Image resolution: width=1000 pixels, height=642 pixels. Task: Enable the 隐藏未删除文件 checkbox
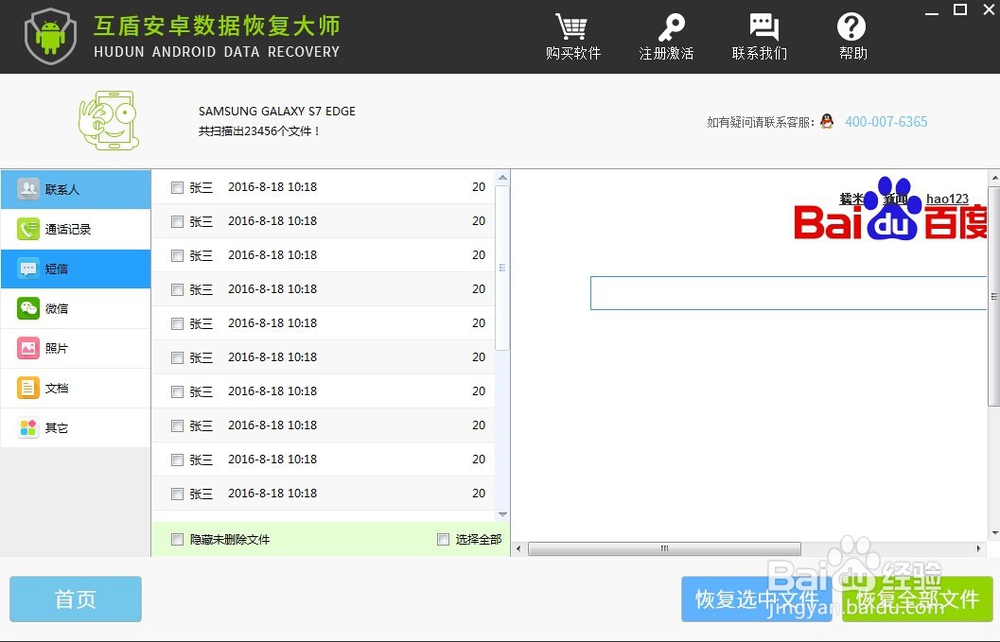[176, 539]
